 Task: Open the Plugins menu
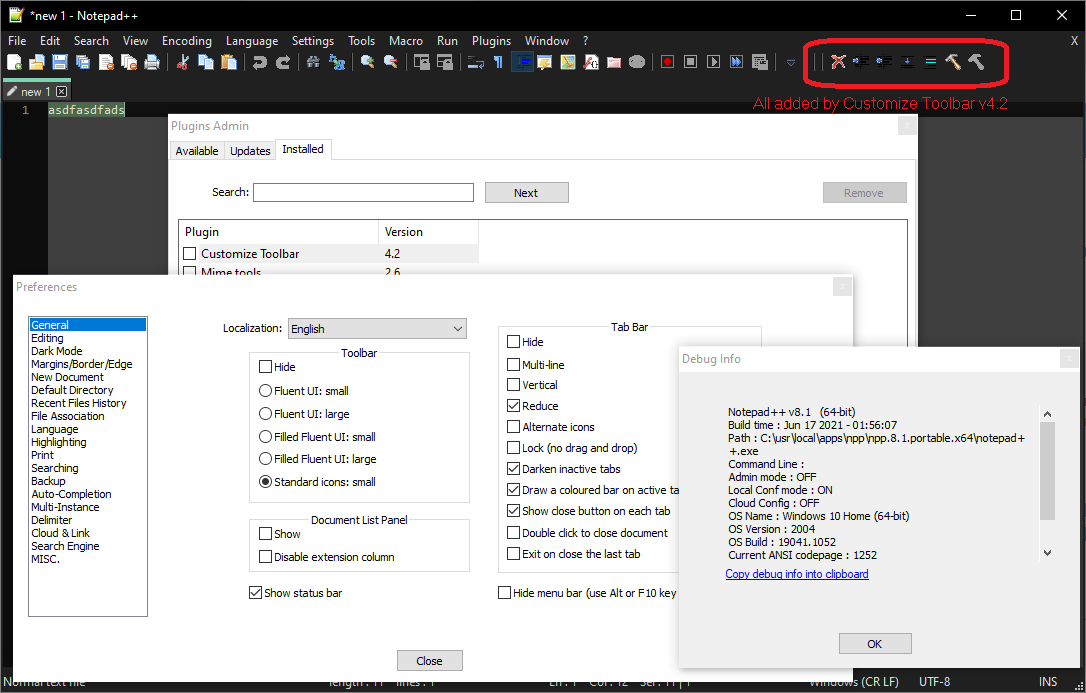[x=491, y=41]
